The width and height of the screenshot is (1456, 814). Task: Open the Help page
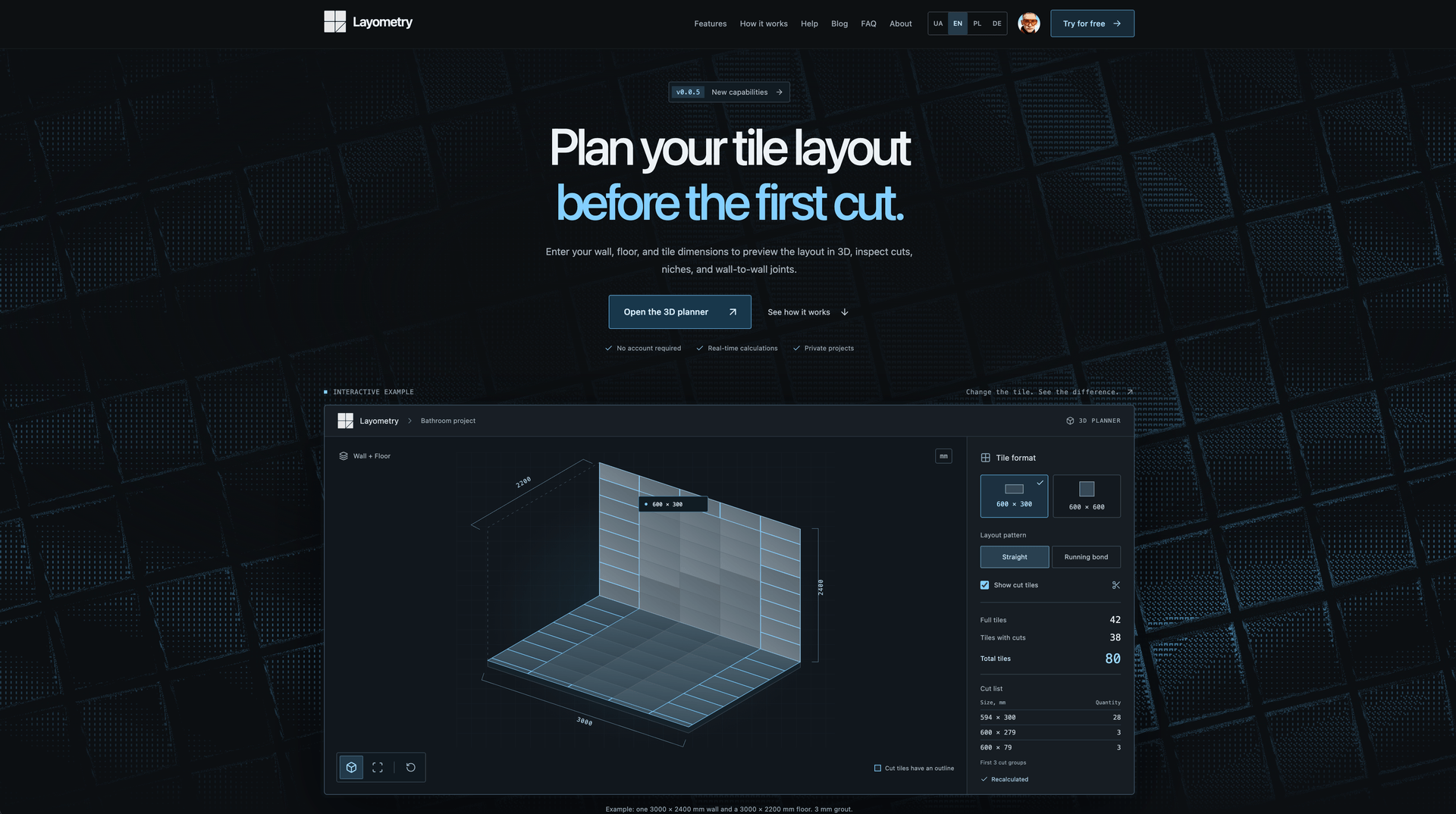click(x=809, y=23)
